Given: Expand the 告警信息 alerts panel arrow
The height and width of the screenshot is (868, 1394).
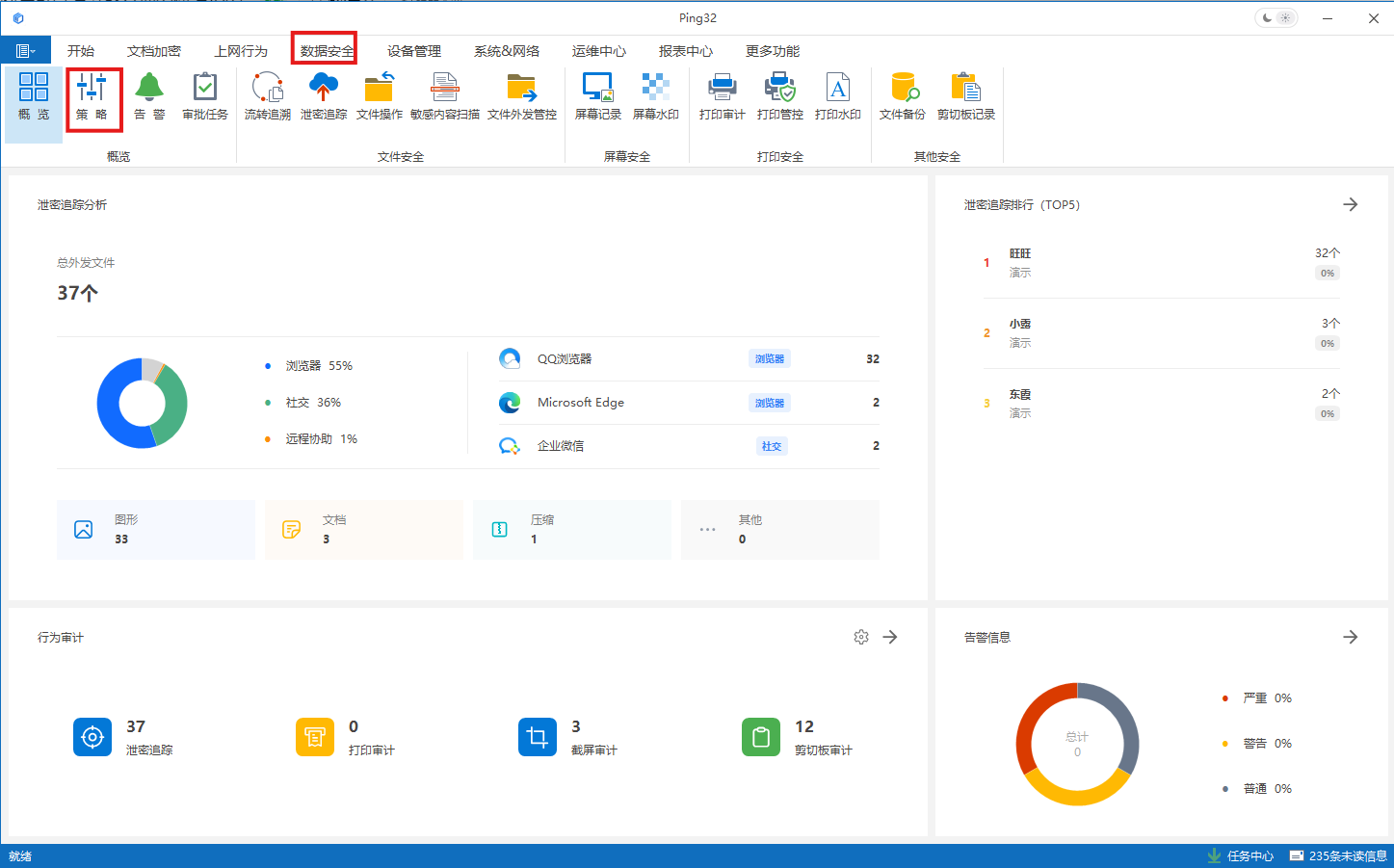Looking at the screenshot, I should click(x=1350, y=636).
